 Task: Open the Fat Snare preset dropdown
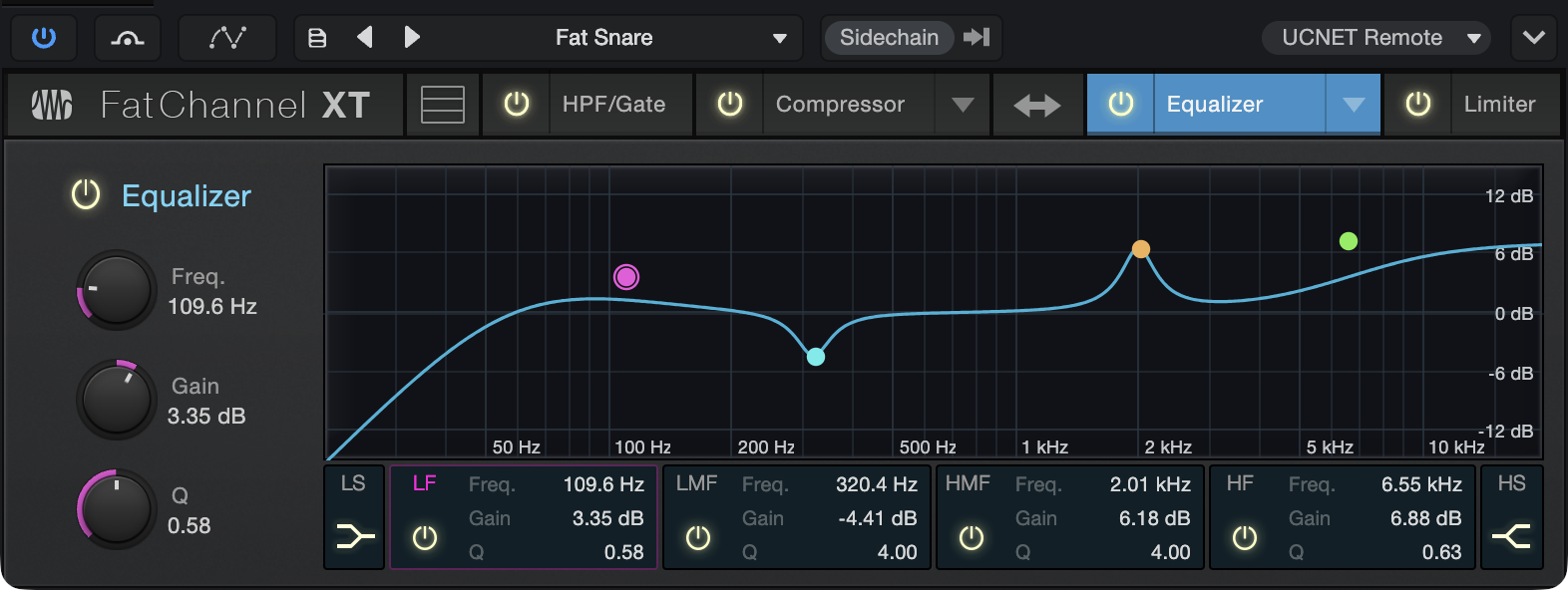click(670, 38)
